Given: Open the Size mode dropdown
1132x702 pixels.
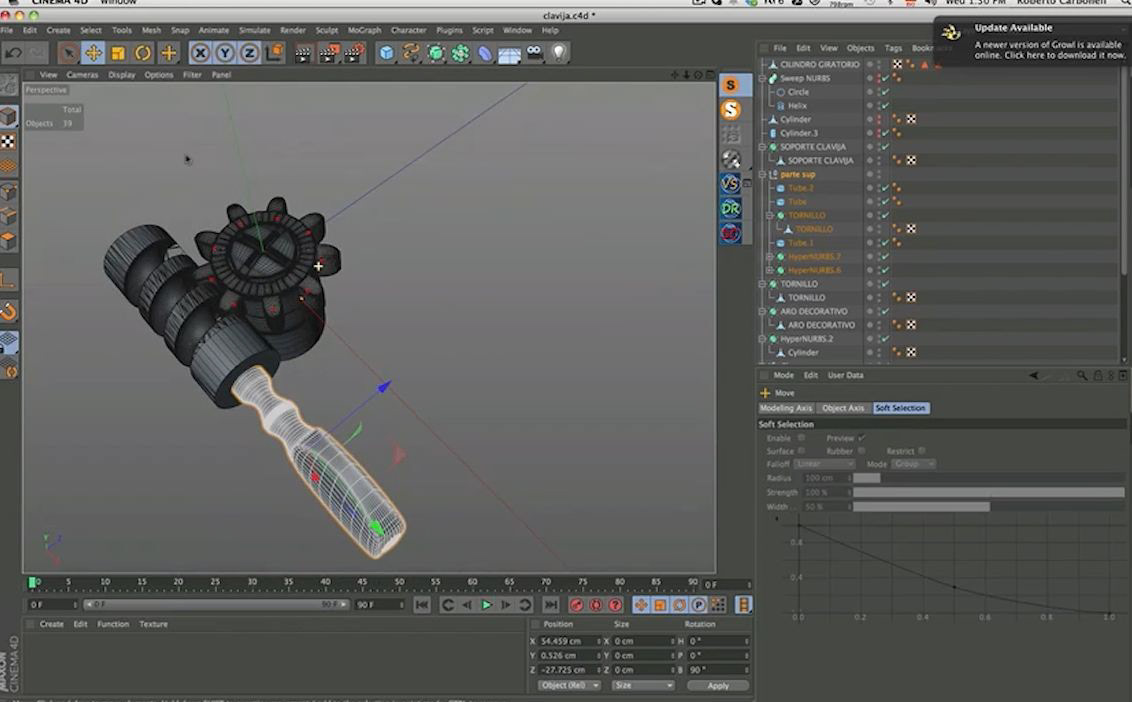Looking at the screenshot, I should (643, 685).
